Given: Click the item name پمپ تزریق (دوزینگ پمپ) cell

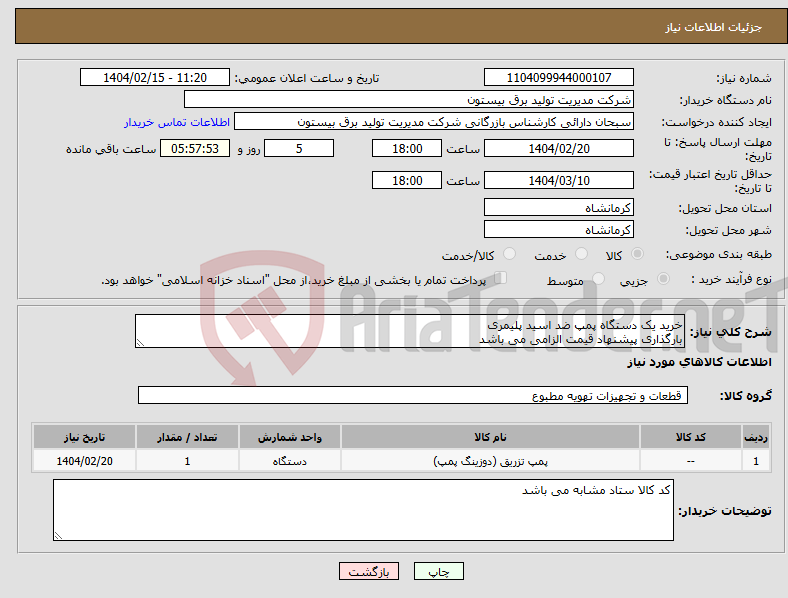Looking at the screenshot, I should tap(490, 461).
